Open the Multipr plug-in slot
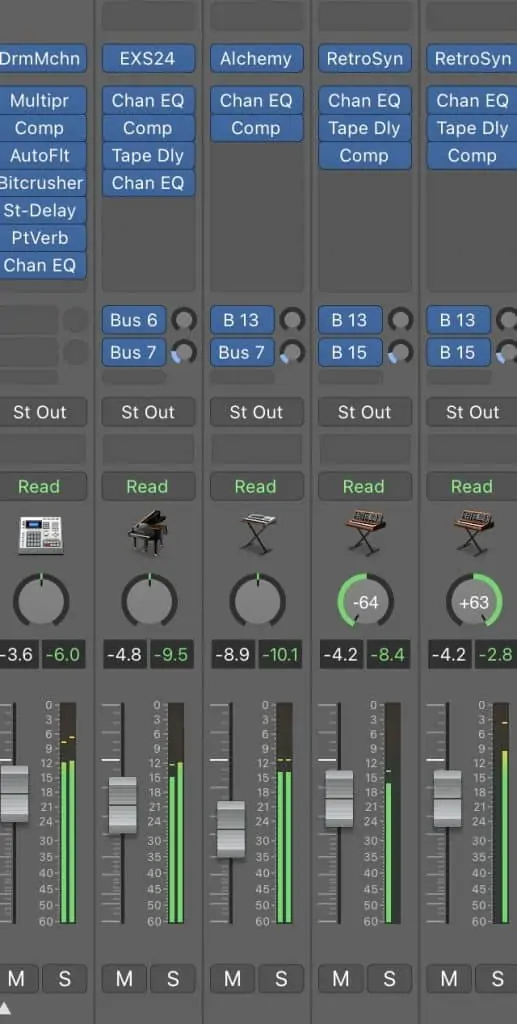 tap(42, 101)
